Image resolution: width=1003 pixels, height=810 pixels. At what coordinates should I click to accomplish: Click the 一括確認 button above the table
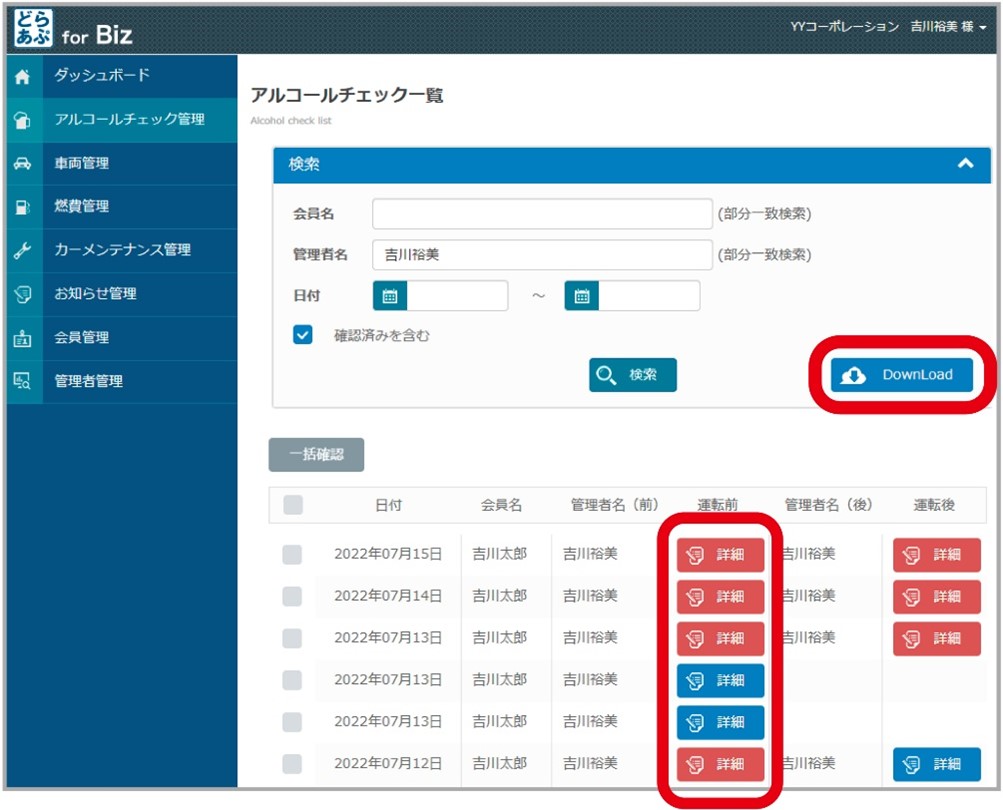316,454
